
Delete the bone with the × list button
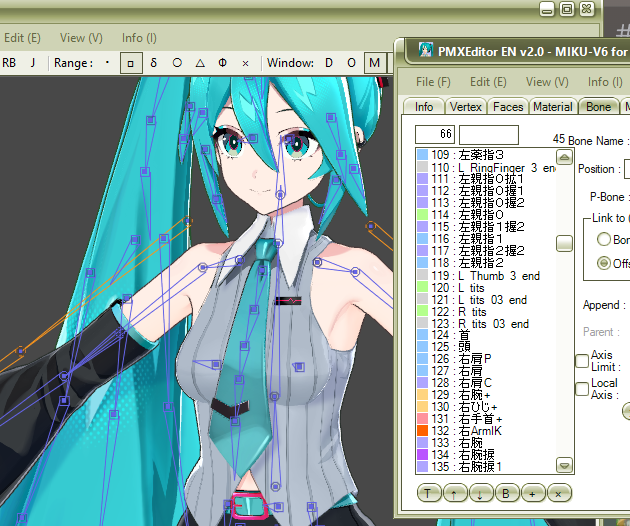558,493
